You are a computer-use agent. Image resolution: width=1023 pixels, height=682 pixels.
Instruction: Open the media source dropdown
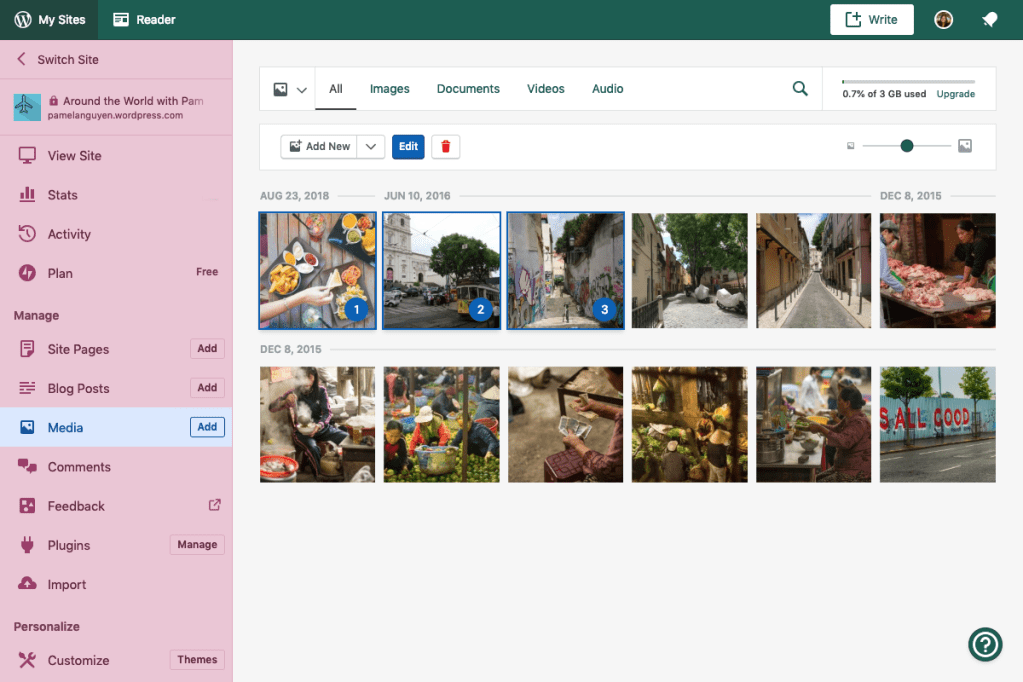point(289,89)
